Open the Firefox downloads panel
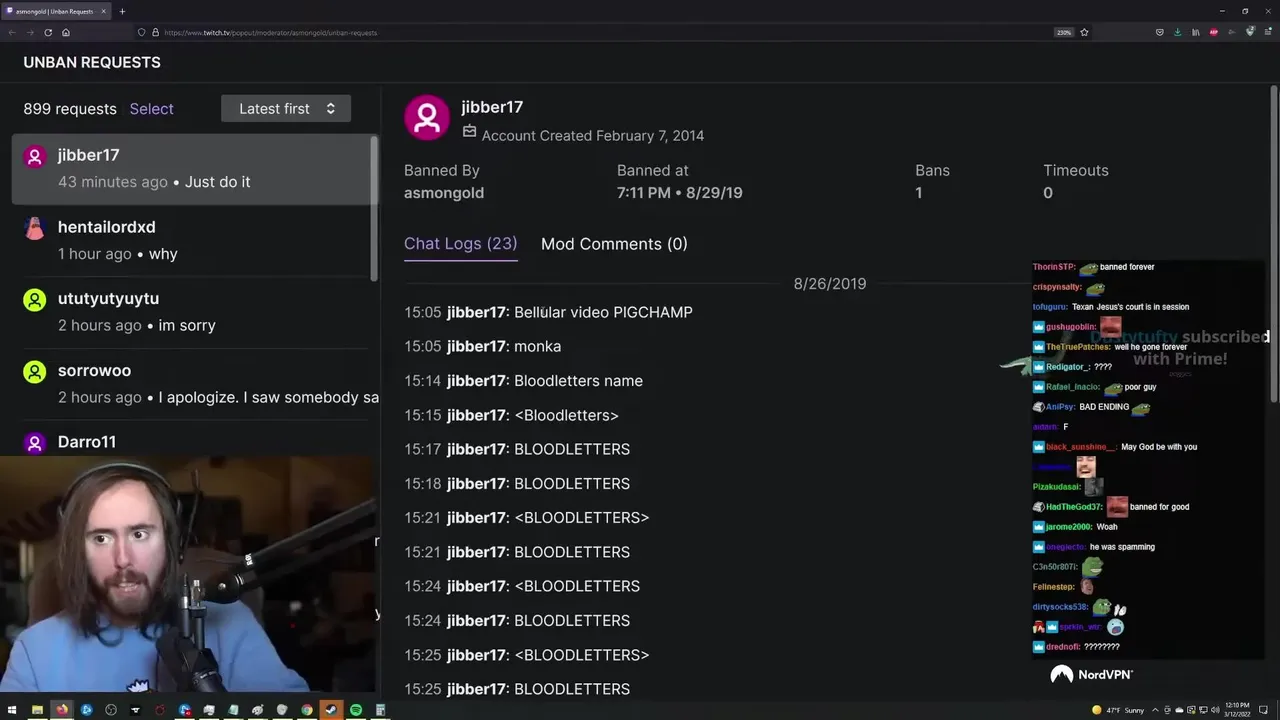1280x720 pixels. (x=1178, y=32)
